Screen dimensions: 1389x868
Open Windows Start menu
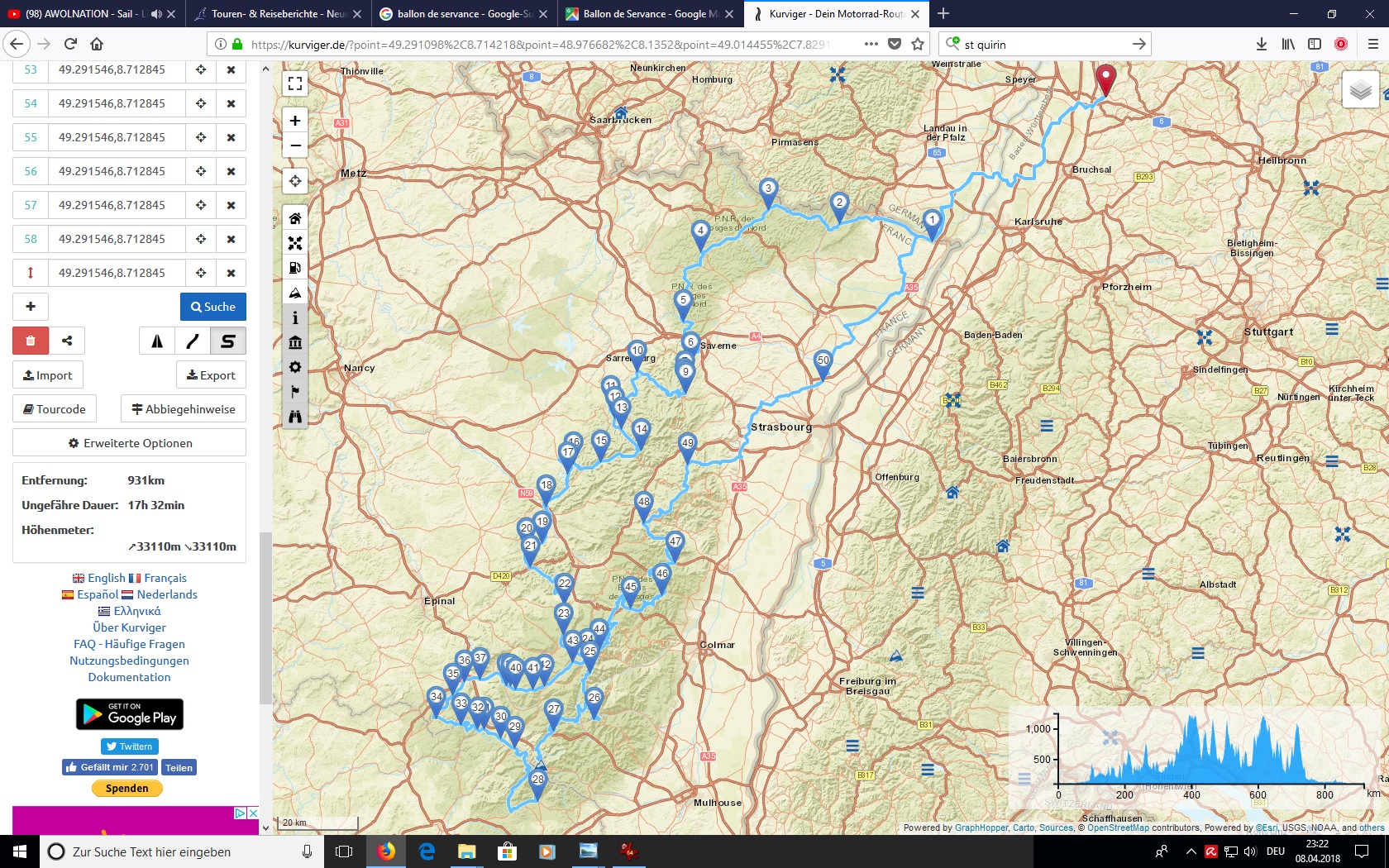pos(20,851)
